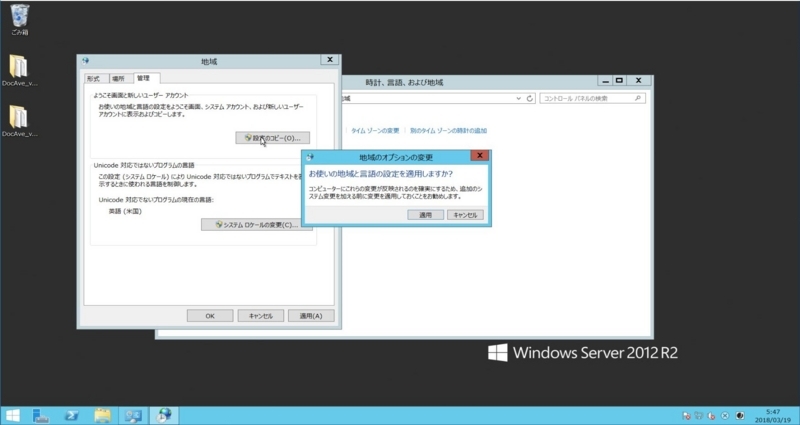Close the 地域 window

330,60
